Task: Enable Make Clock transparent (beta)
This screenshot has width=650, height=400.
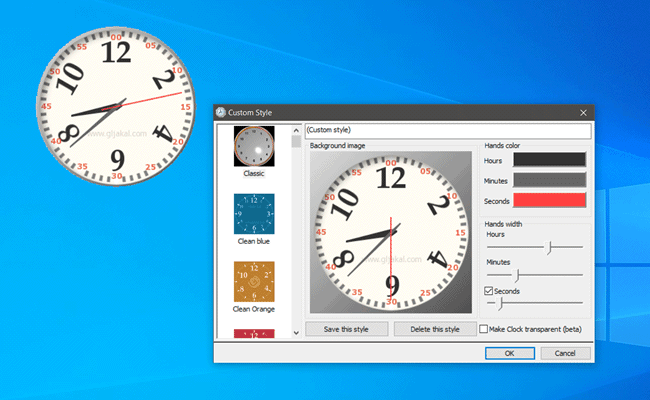Action: tap(485, 328)
